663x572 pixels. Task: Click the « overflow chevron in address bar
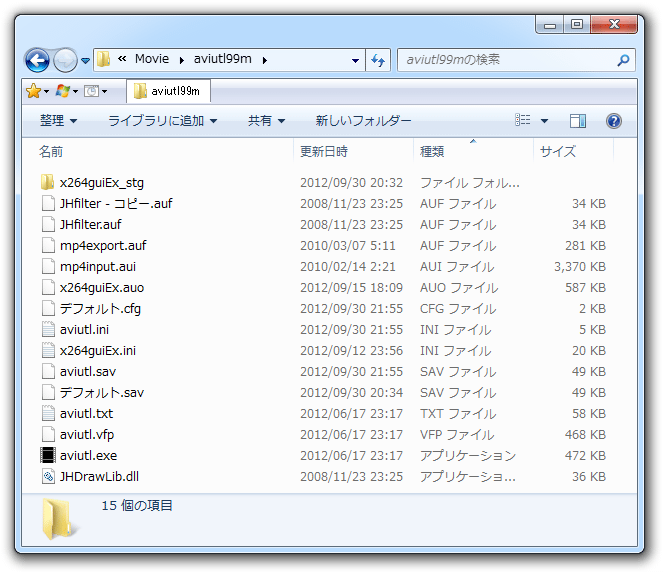tap(122, 59)
